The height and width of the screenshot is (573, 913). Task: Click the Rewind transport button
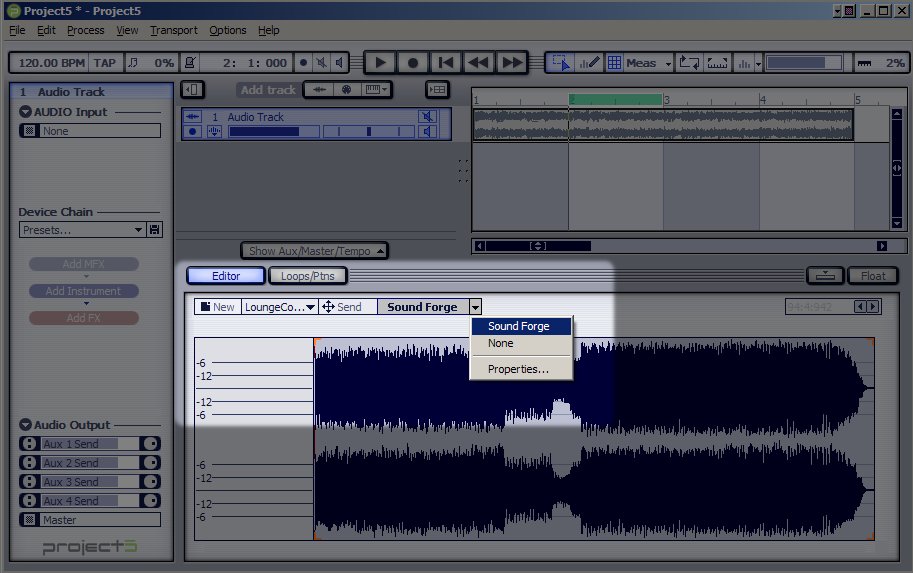click(479, 63)
